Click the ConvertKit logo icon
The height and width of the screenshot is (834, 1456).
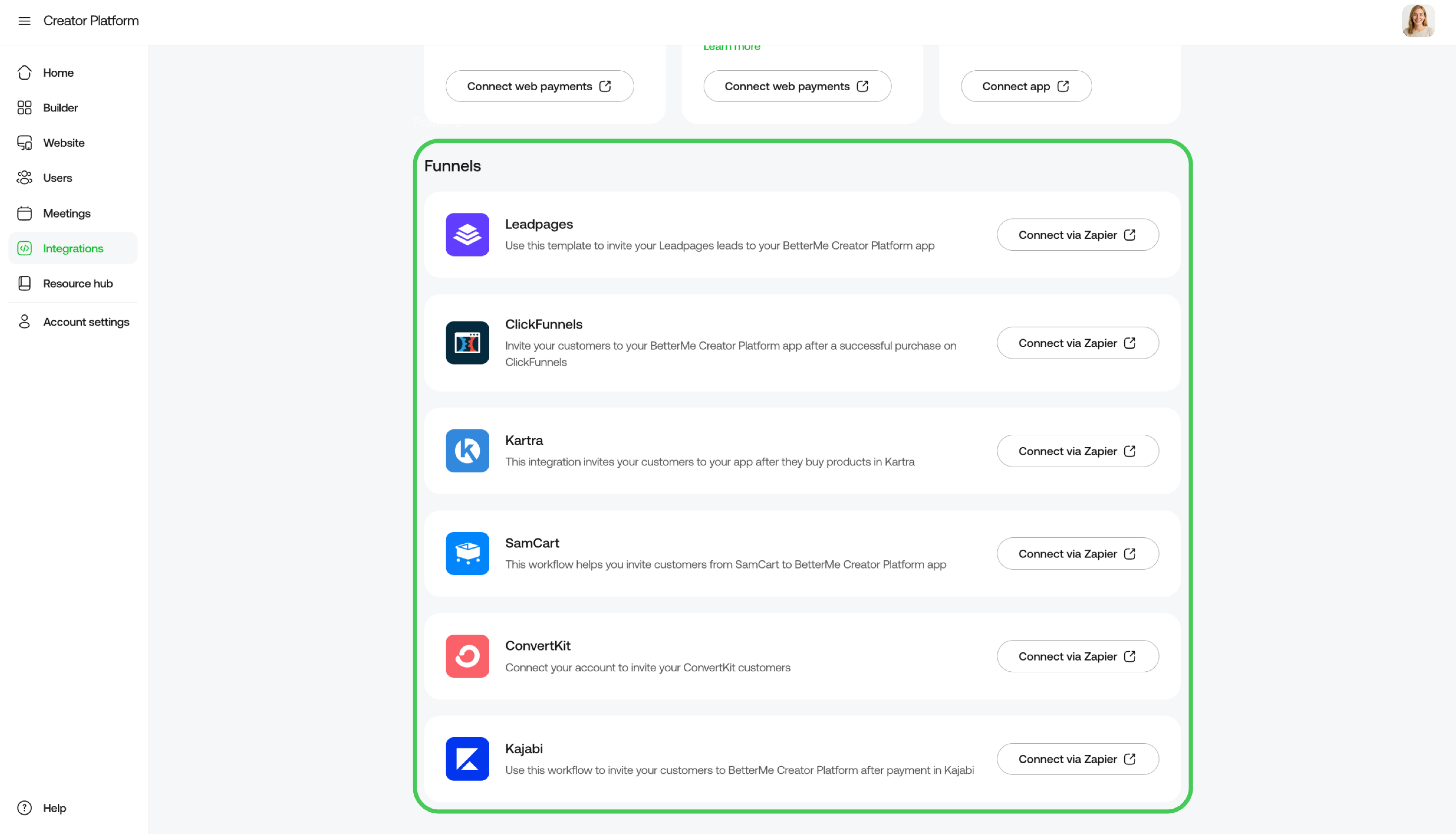[467, 656]
